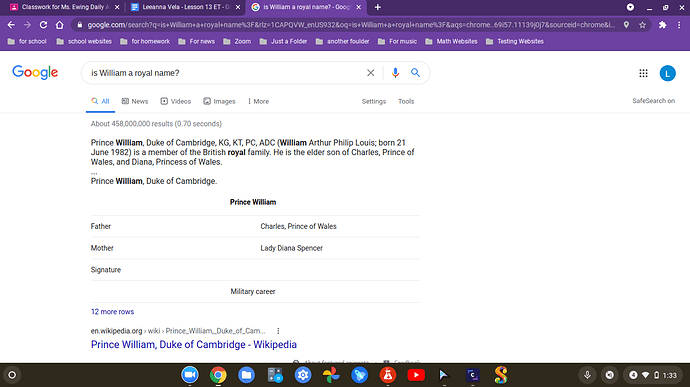This screenshot has height=387, width=690.
Task: Open the search Tools options
Action: (x=406, y=101)
